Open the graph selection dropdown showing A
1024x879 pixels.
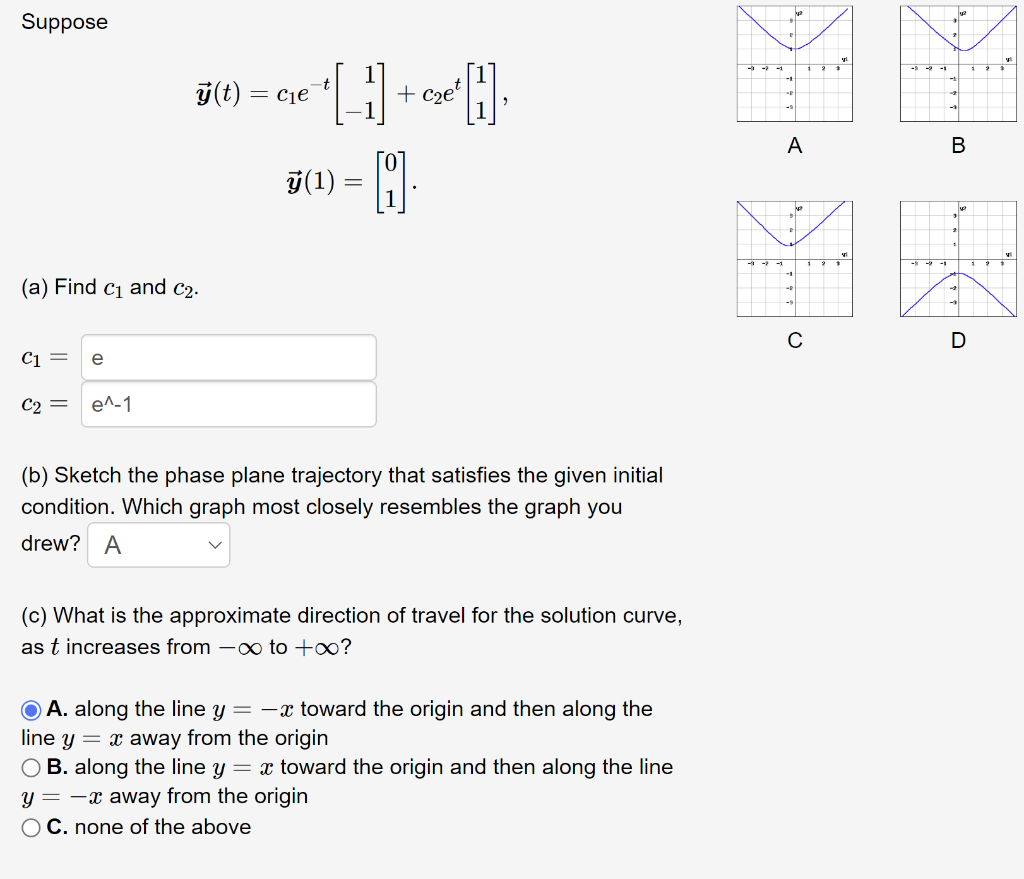(x=157, y=544)
